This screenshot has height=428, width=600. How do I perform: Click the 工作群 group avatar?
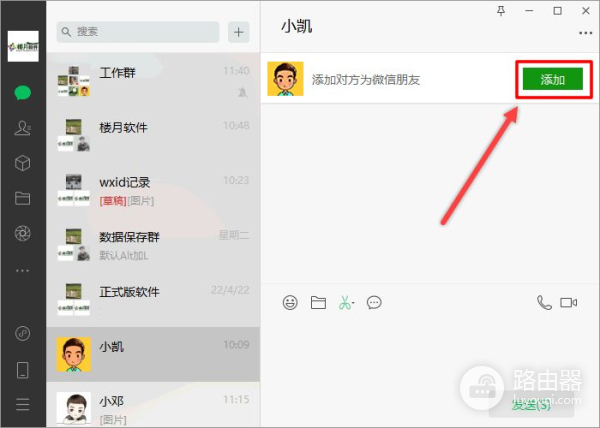tap(73, 81)
